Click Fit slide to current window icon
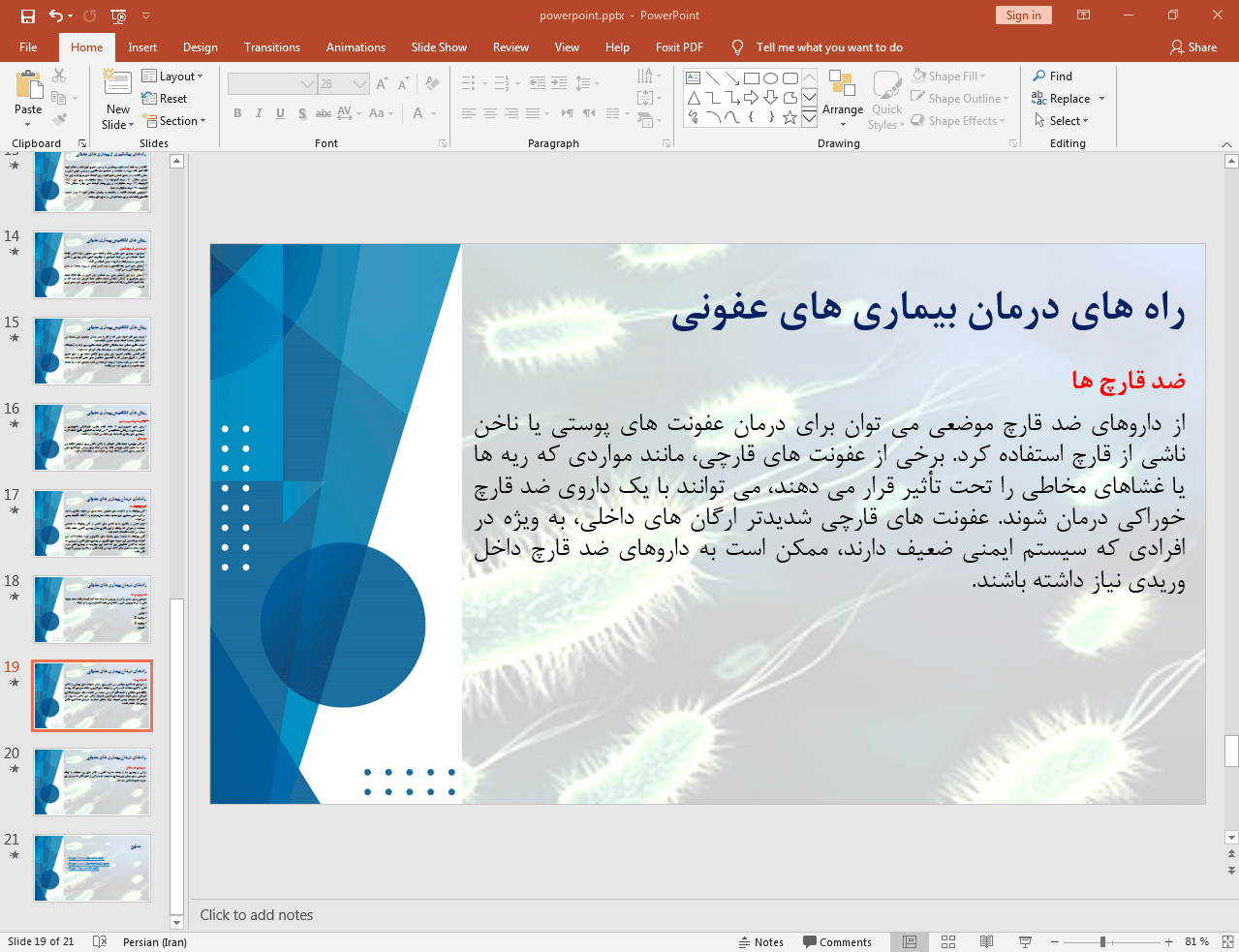 (1226, 941)
